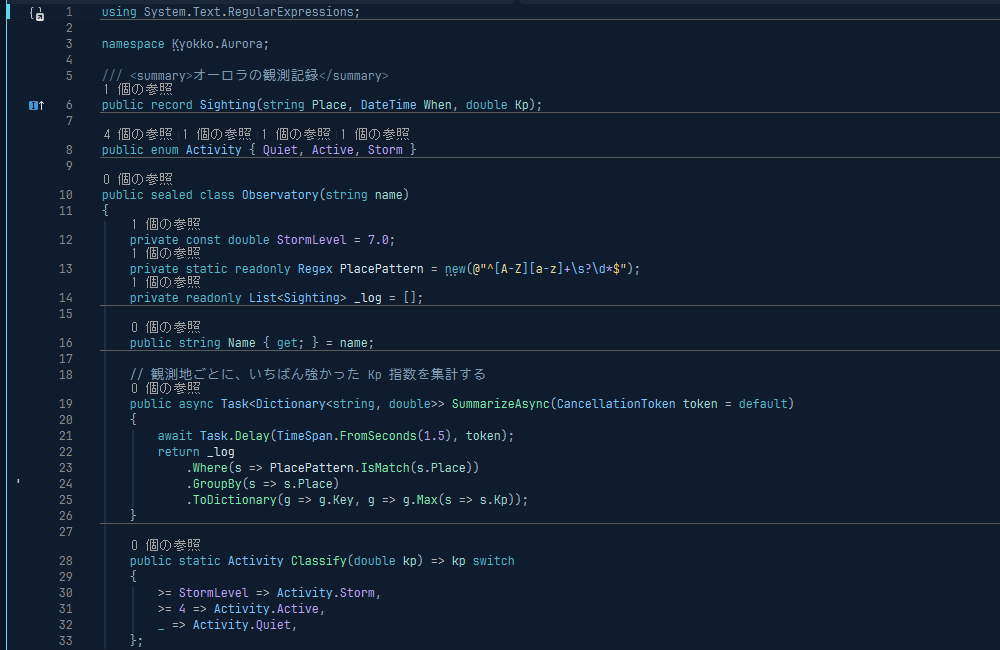Click the 'DateTime' type on line 6

(x=388, y=105)
